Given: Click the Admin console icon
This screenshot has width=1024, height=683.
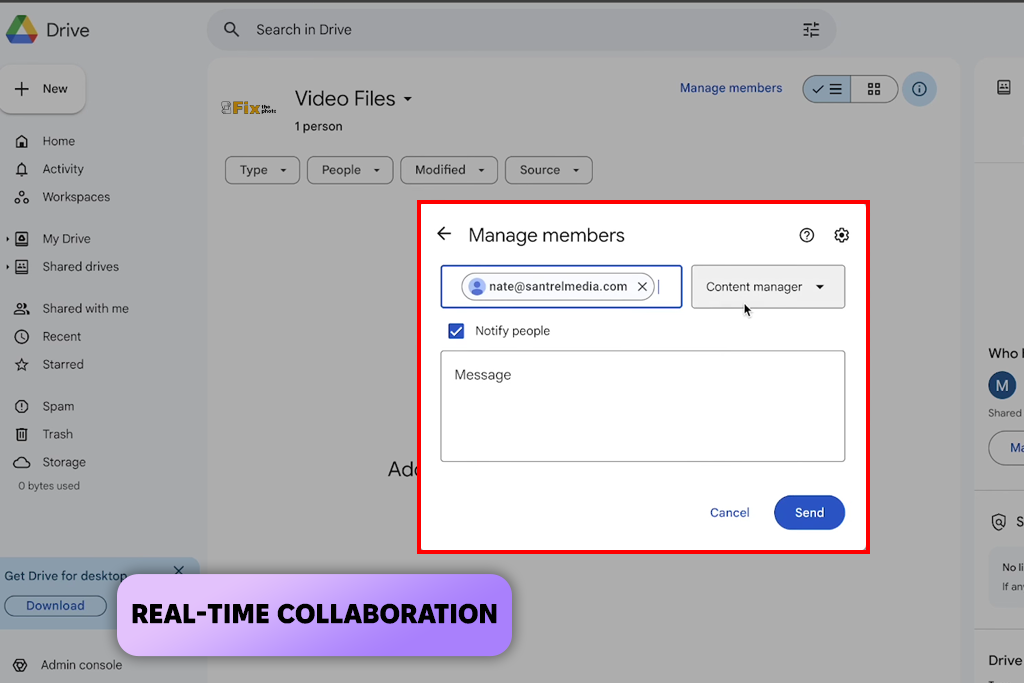Looking at the screenshot, I should click(x=20, y=665).
